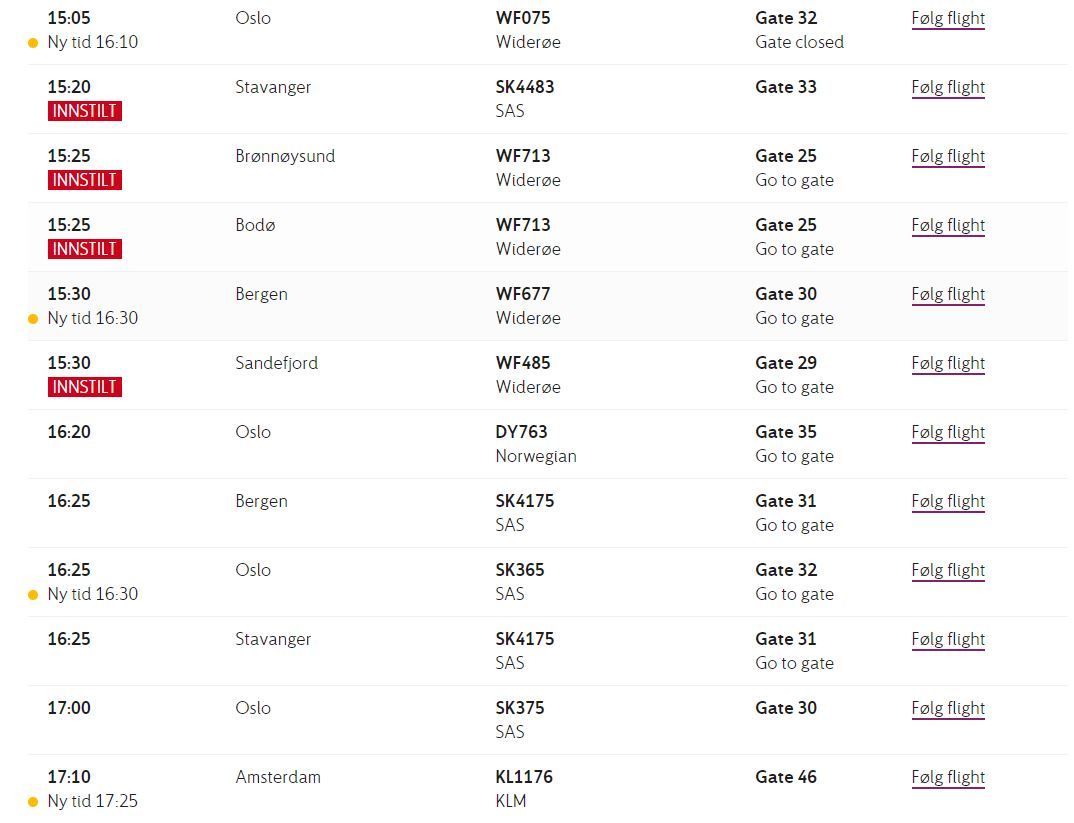Click the INNSTILT badge for Stavanger SK4483
This screenshot has width=1074, height=823.
pyautogui.click(x=85, y=111)
